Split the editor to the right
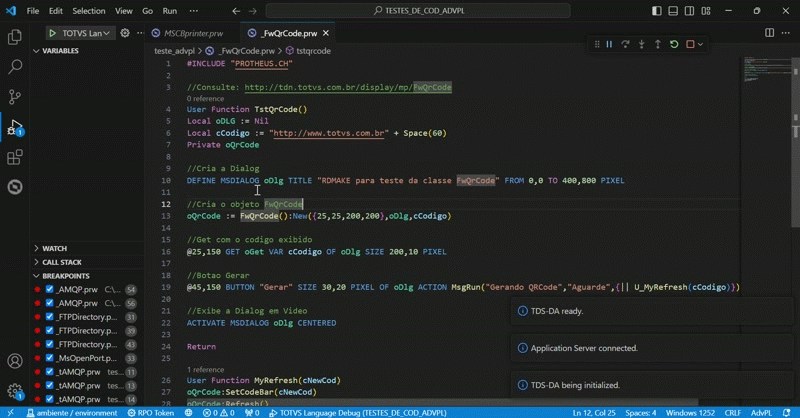This screenshot has height=418, width=800. coord(769,33)
